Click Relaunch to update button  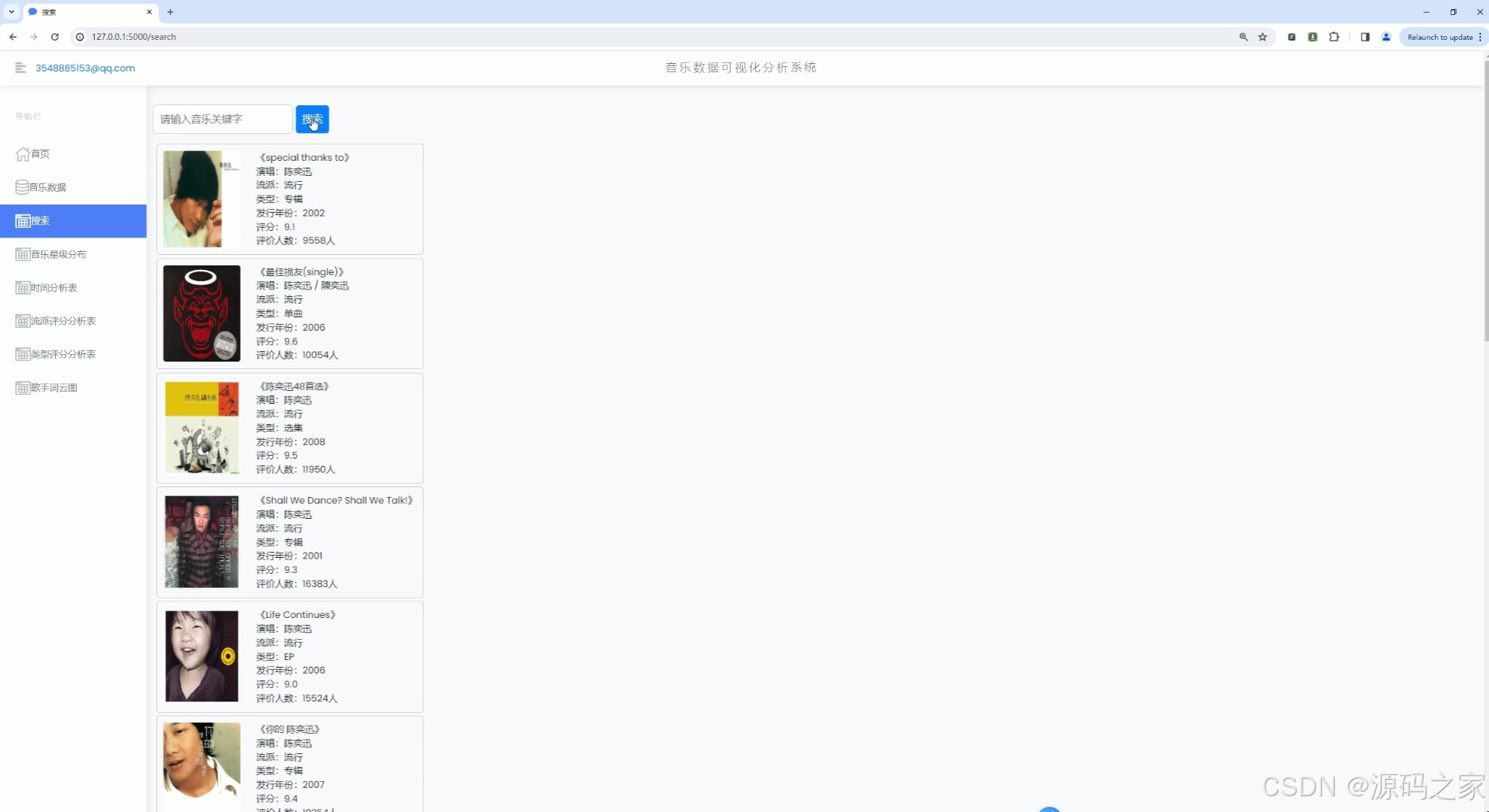point(1439,37)
